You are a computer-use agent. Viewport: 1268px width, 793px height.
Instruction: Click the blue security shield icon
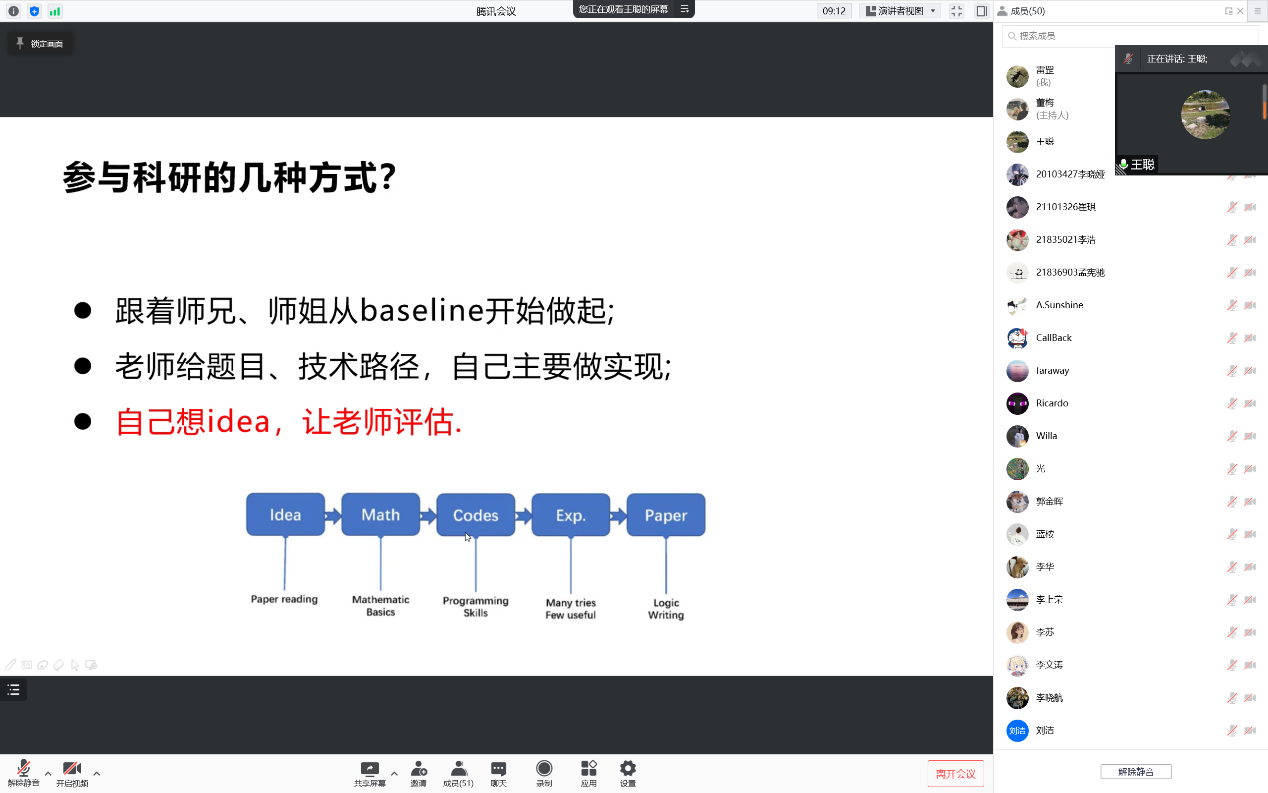pyautogui.click(x=34, y=11)
